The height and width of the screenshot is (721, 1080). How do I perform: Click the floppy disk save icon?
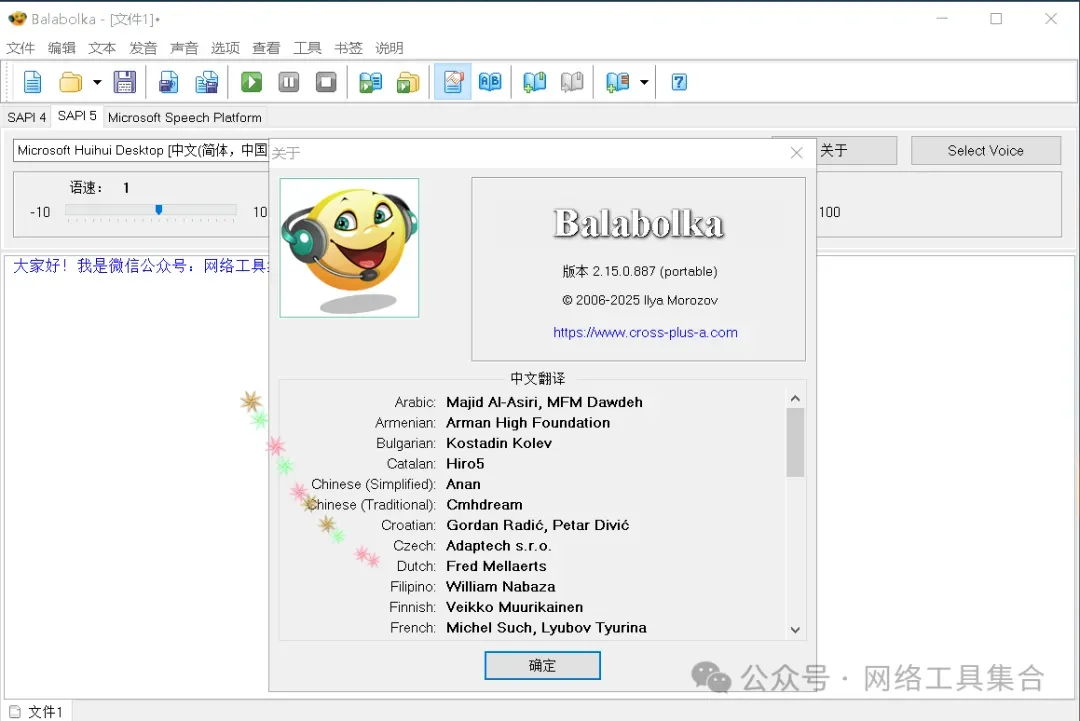click(125, 82)
